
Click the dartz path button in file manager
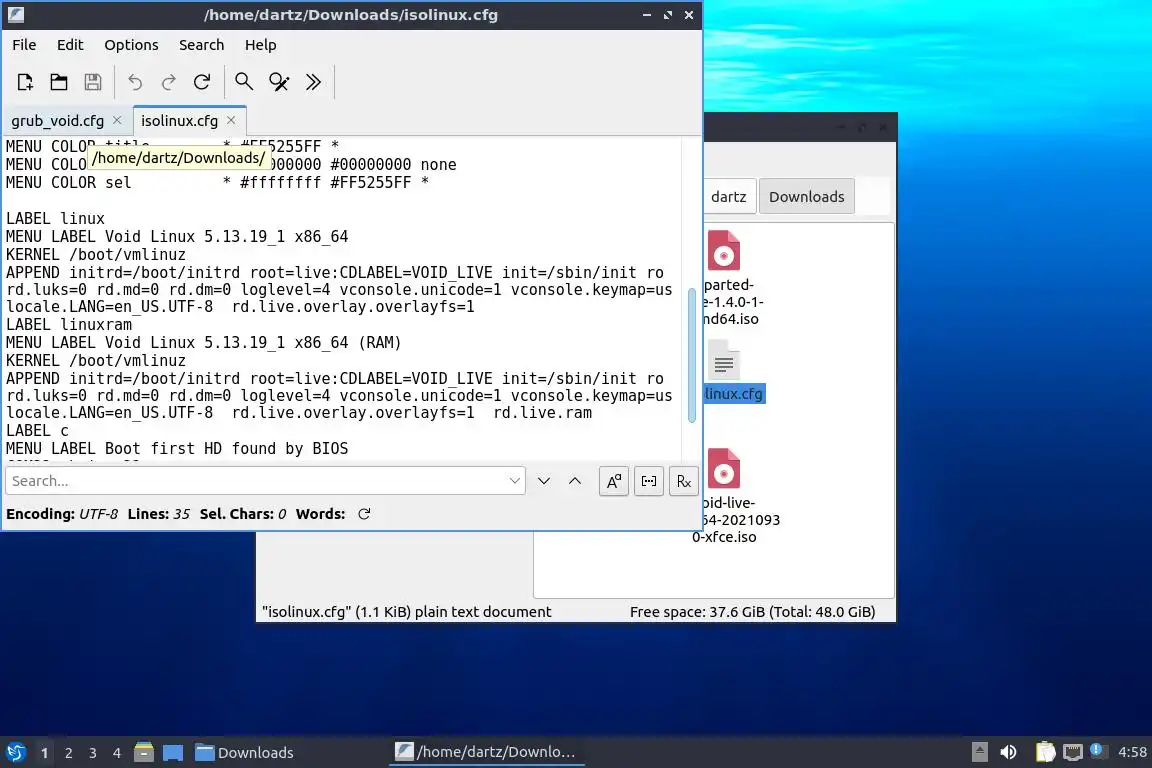pyautogui.click(x=730, y=196)
